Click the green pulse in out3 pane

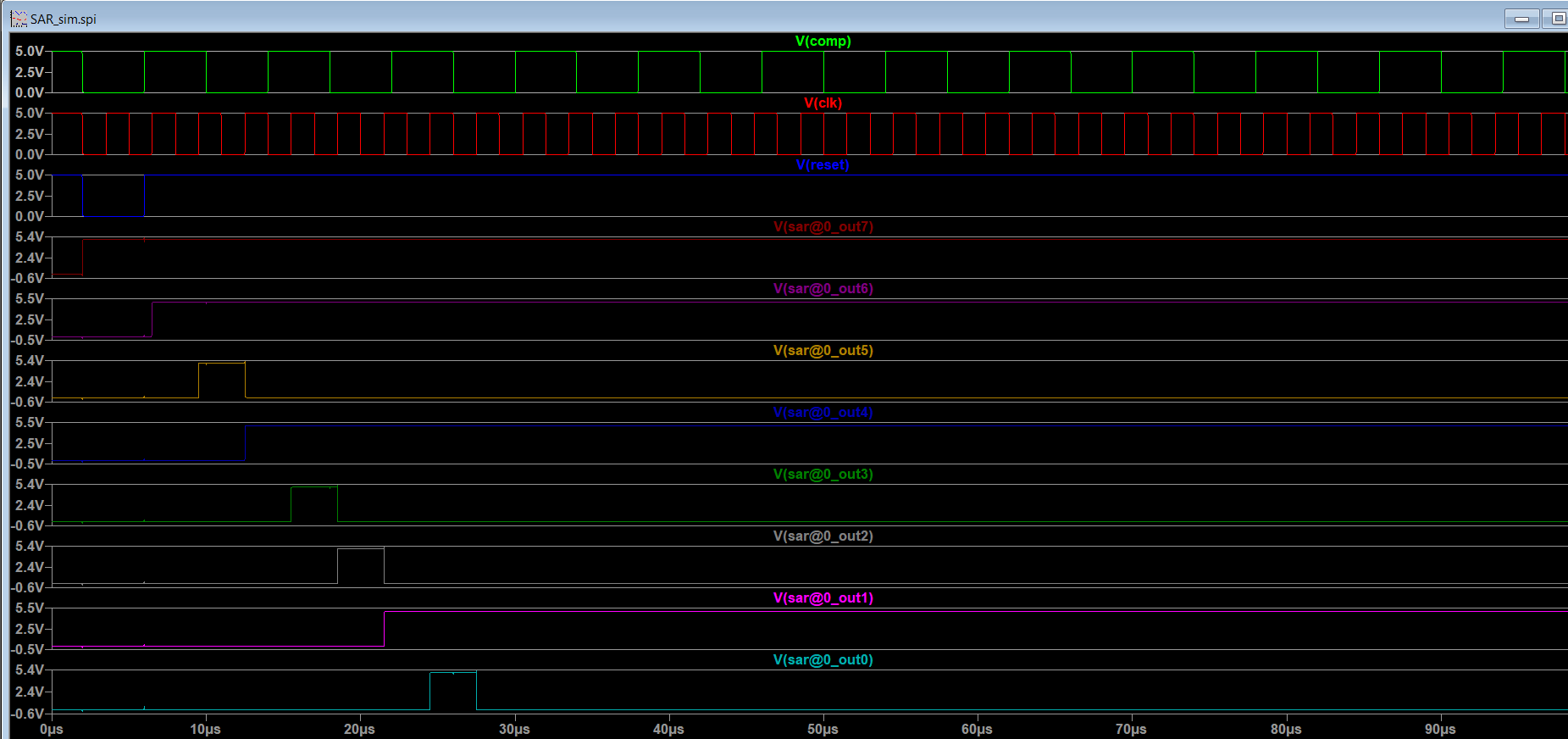(x=314, y=487)
